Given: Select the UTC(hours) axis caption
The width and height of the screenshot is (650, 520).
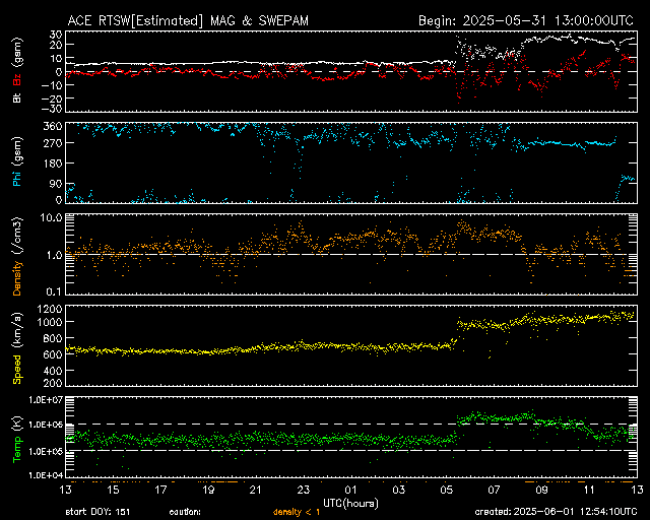Looking at the screenshot, I should [x=351, y=503].
